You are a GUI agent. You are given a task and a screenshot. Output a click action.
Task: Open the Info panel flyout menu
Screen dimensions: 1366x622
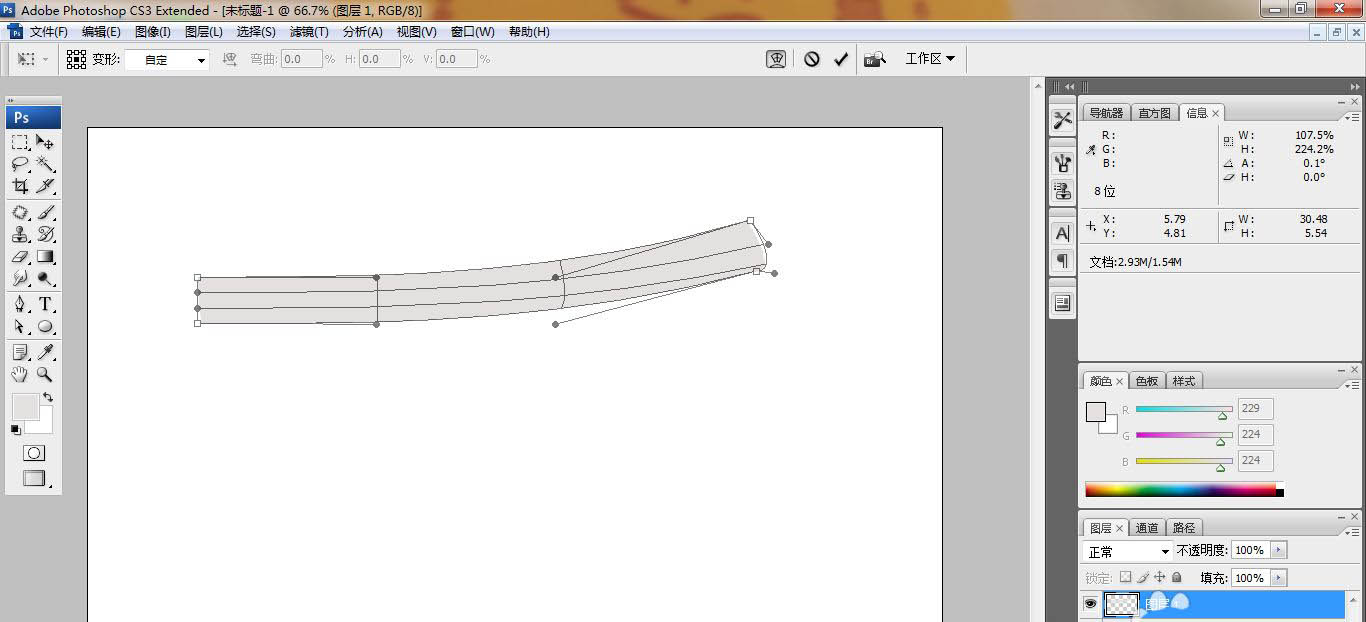(1353, 117)
